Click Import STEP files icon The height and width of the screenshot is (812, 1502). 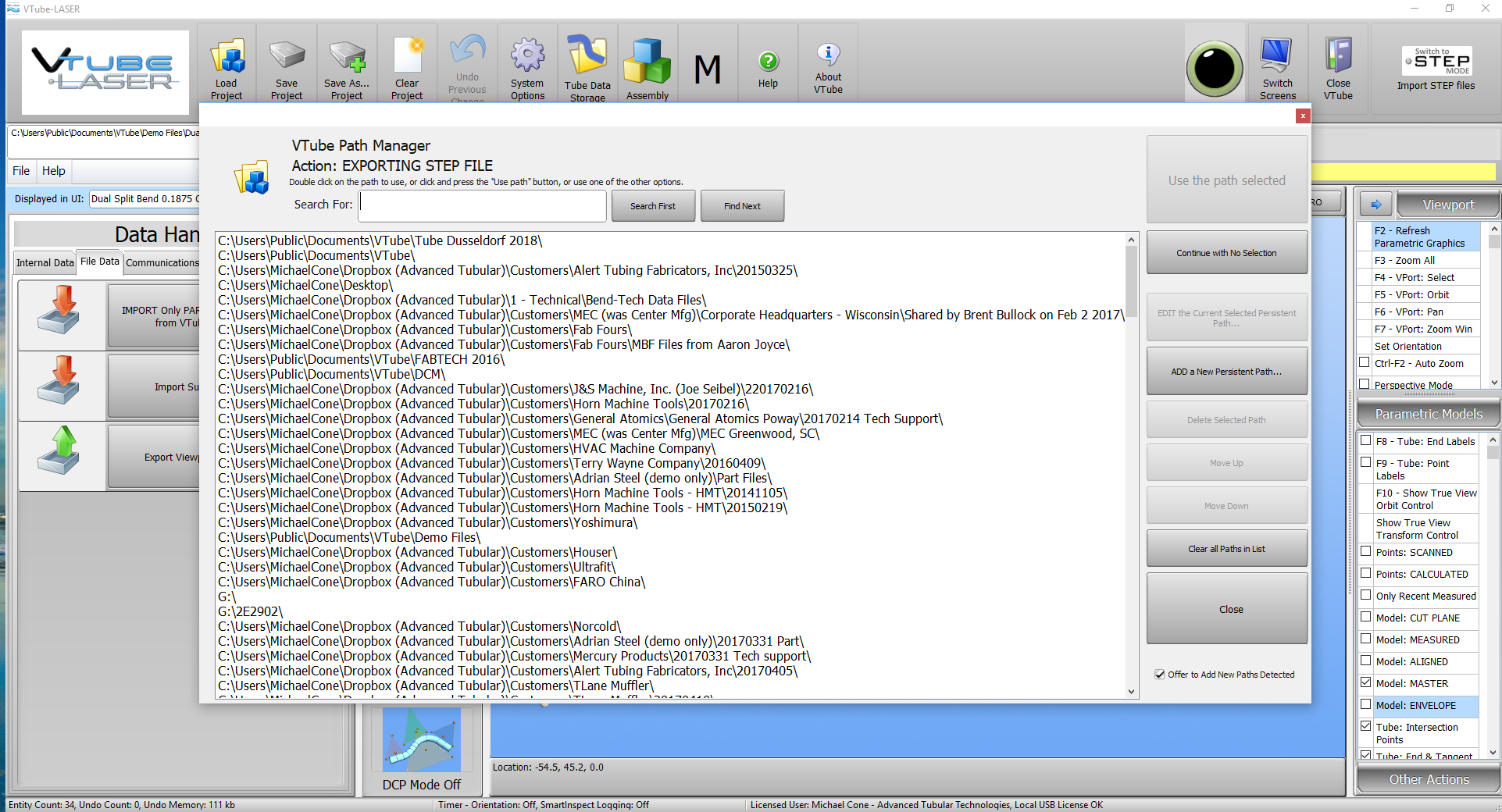pos(1436,62)
